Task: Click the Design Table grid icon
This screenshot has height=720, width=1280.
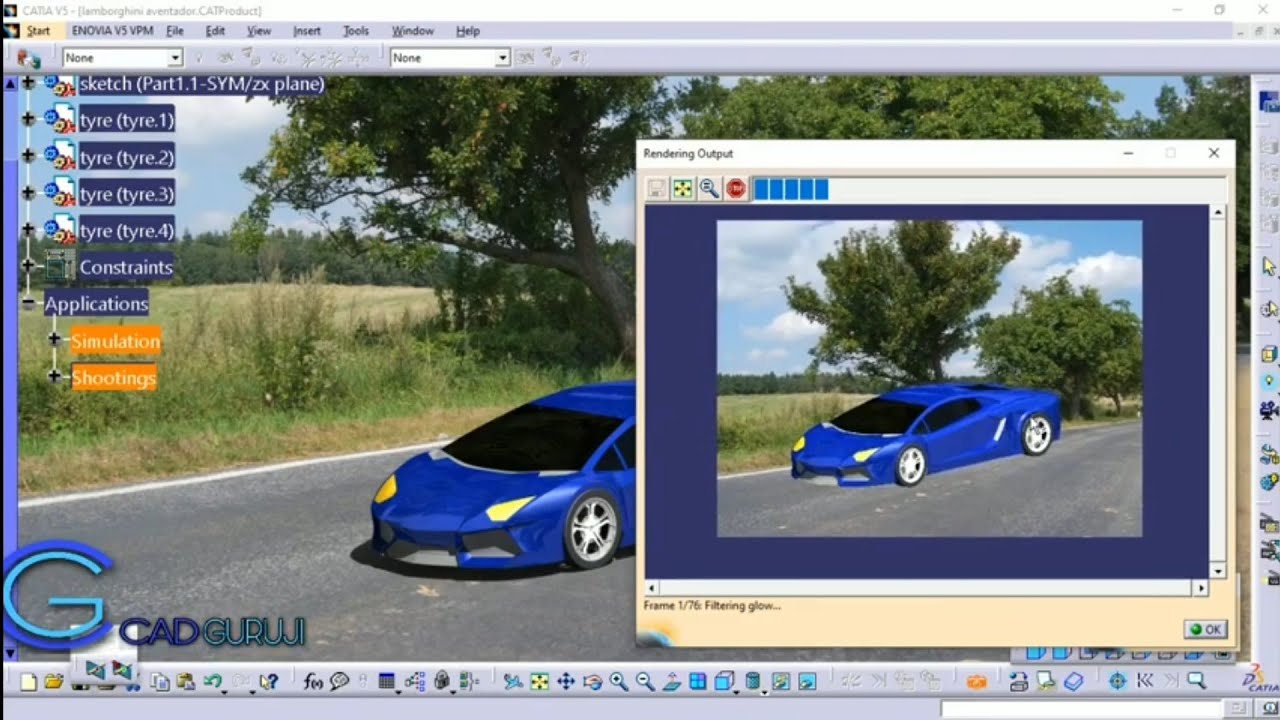Action: (387, 682)
